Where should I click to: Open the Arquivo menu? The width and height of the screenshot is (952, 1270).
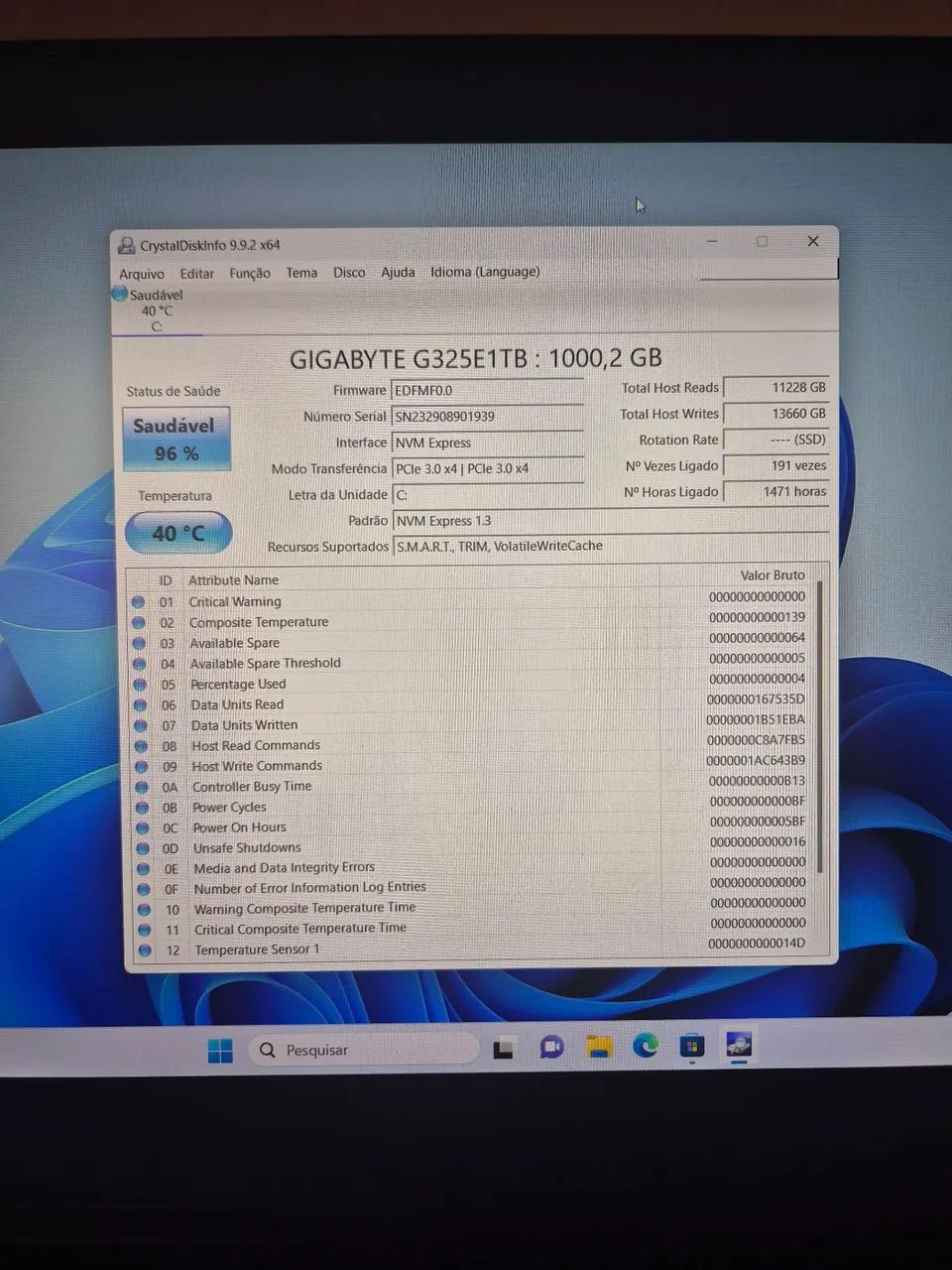[142, 274]
